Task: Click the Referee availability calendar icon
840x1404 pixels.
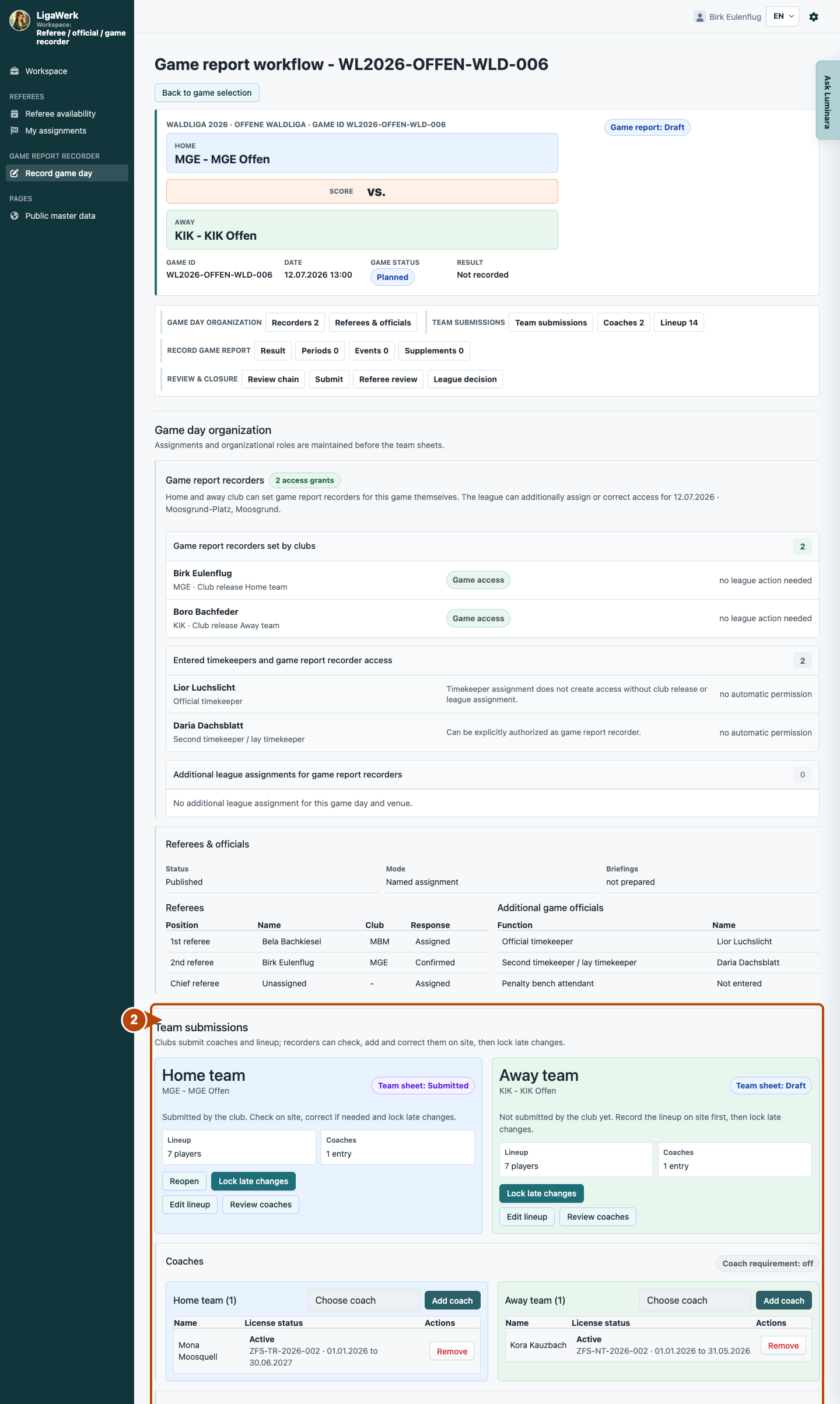Action: pyautogui.click(x=15, y=114)
